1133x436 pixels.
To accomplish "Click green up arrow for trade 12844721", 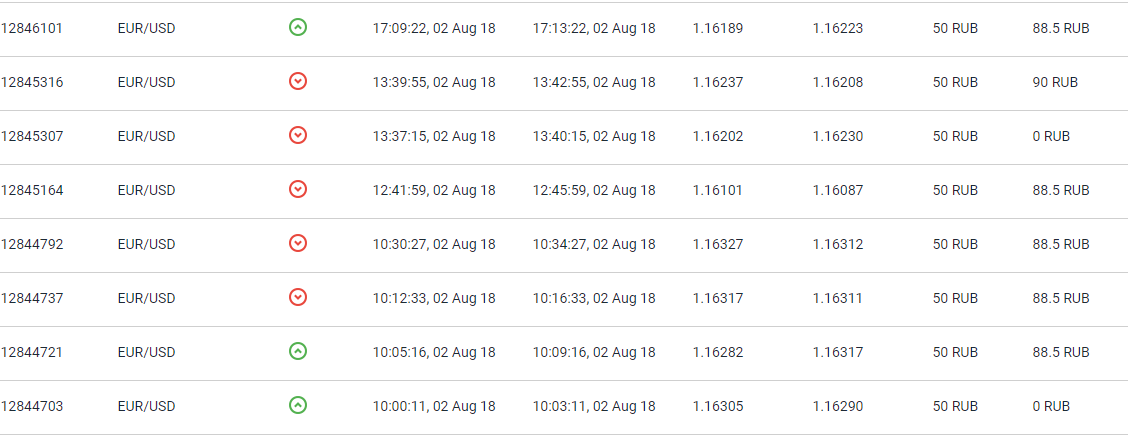I will click(298, 351).
